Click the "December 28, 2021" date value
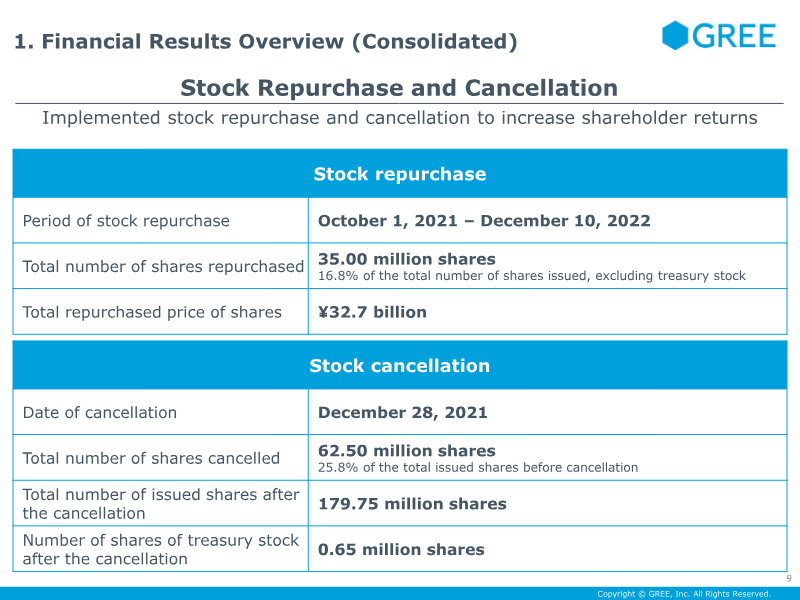 (x=403, y=412)
